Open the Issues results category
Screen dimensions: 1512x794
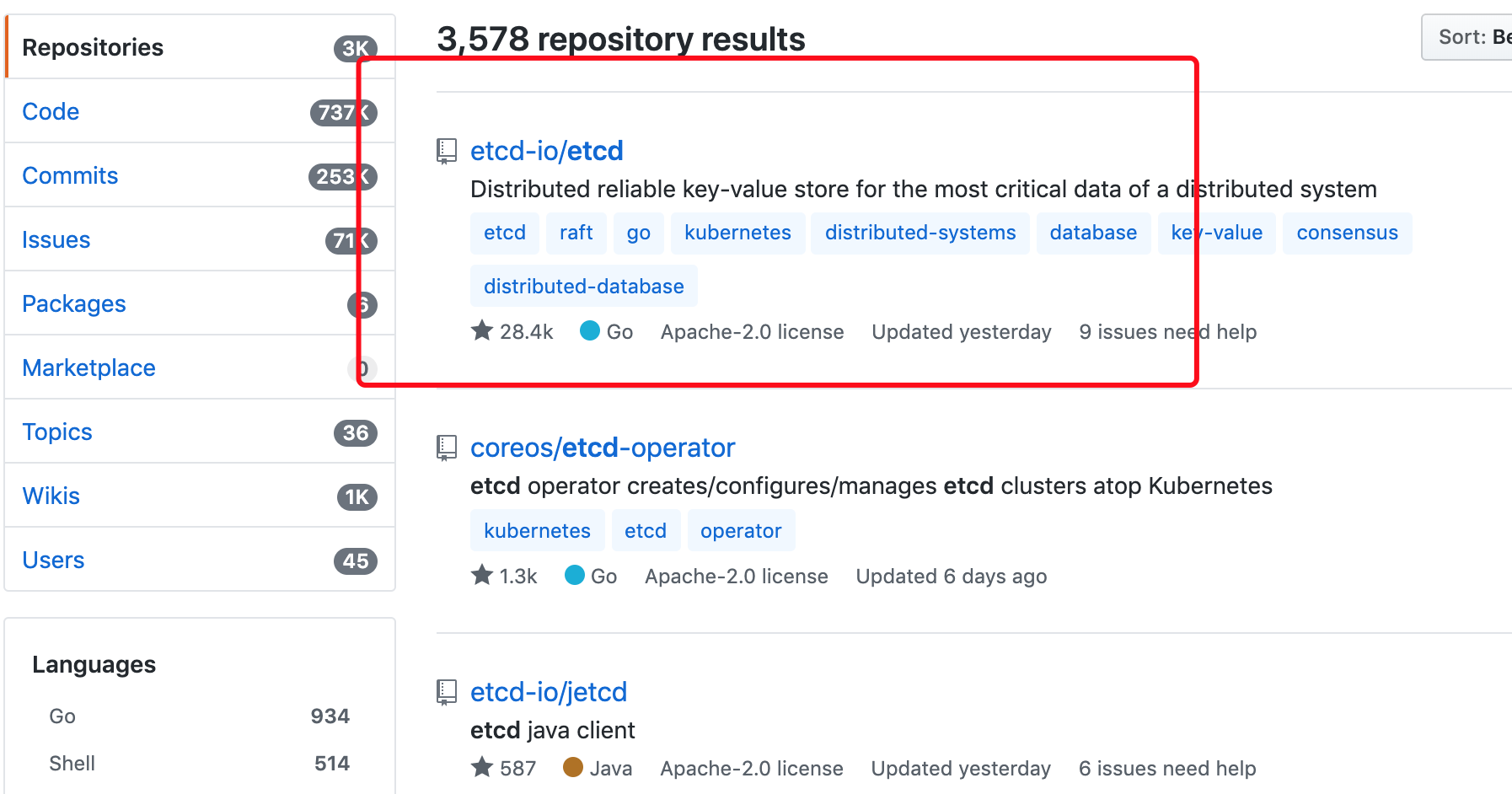pyautogui.click(x=56, y=240)
